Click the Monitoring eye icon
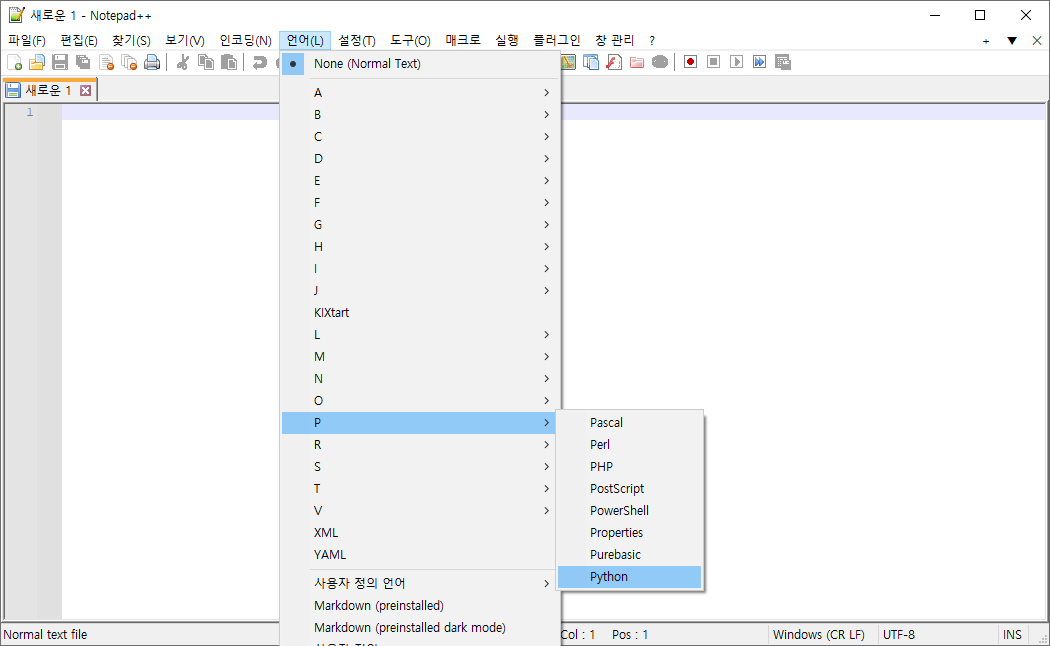1050x646 pixels. 660,62
